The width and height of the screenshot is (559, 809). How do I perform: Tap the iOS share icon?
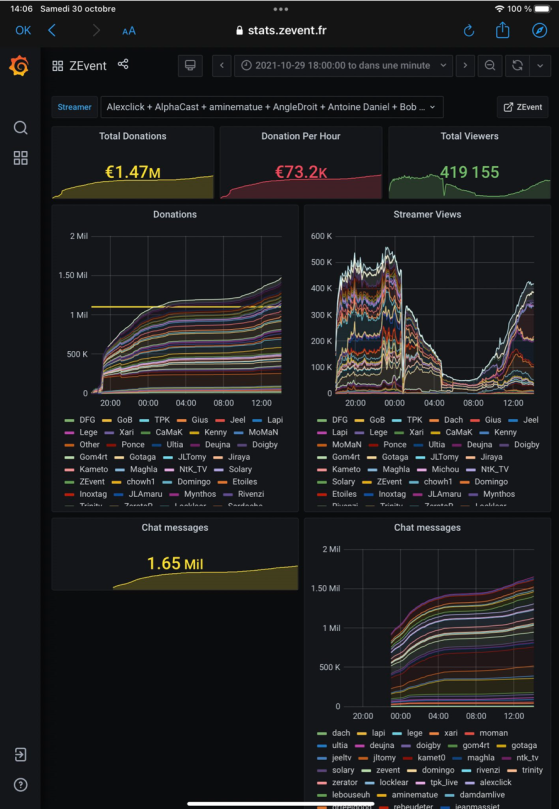coord(502,30)
